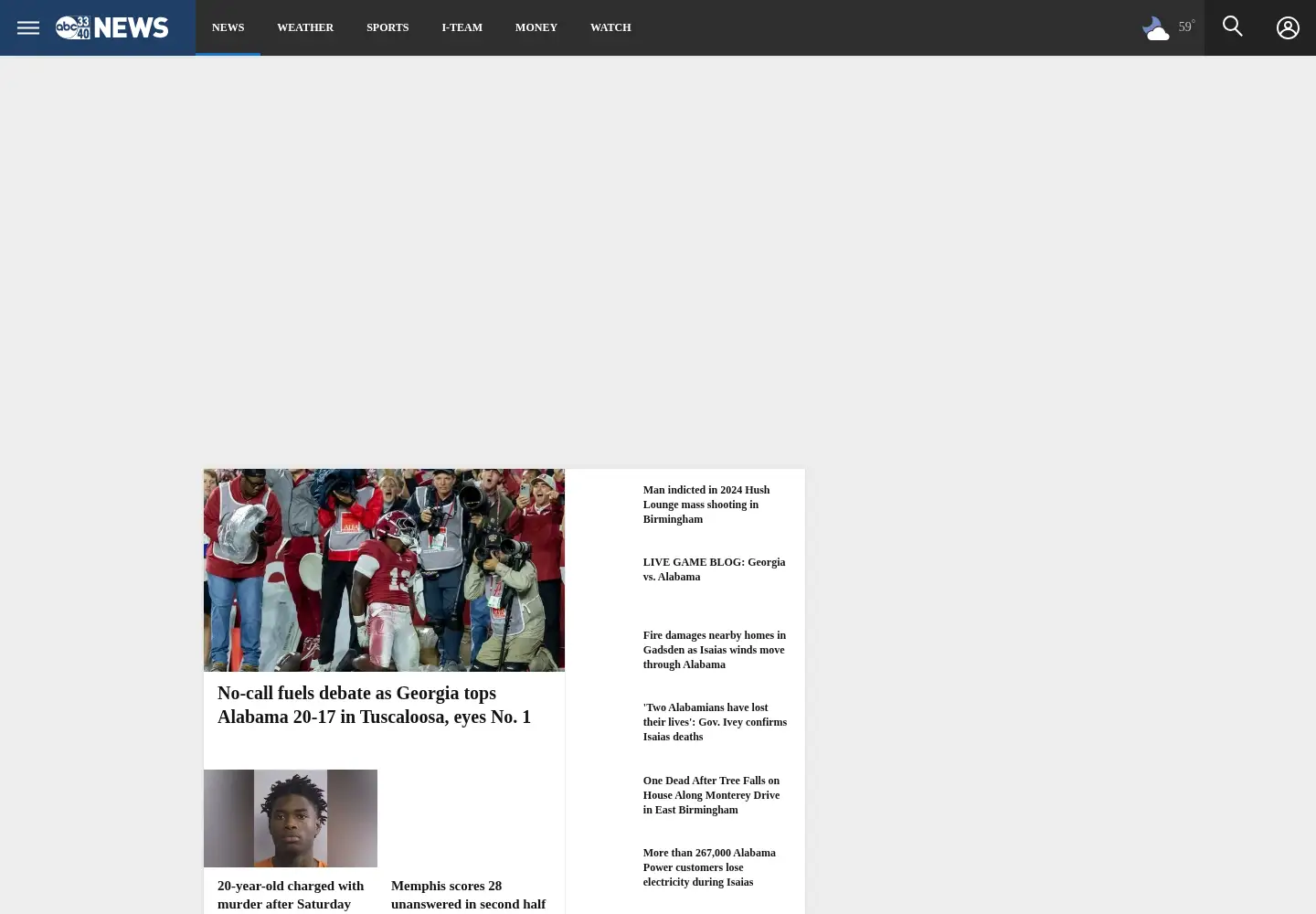Screen dimensions: 1316x914
Task: Read 'No-call fuels debate as Georgia tops Alabama' headline
Action: (x=374, y=705)
